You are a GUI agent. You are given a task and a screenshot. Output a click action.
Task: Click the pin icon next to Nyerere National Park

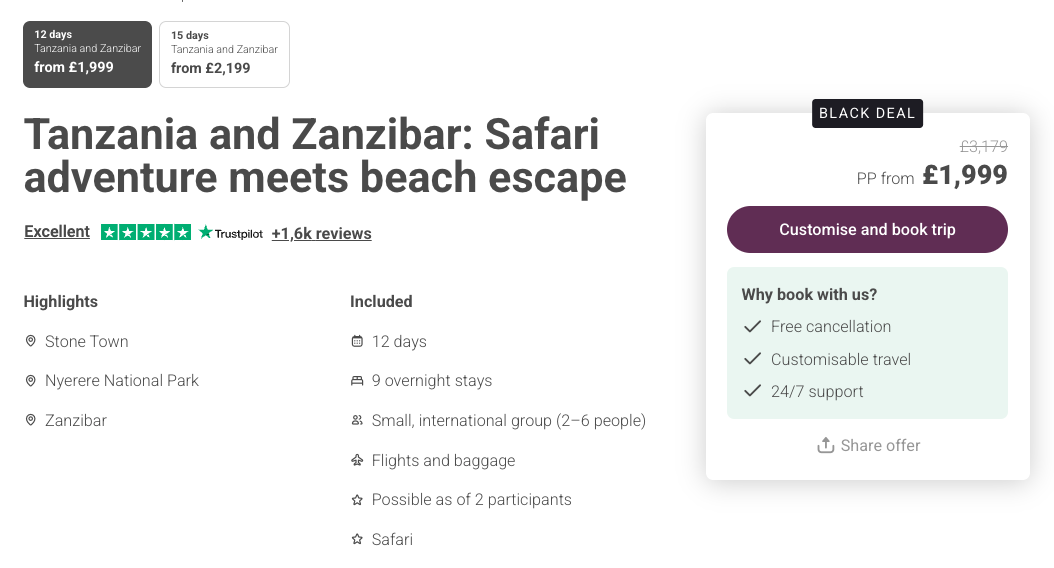pos(31,381)
